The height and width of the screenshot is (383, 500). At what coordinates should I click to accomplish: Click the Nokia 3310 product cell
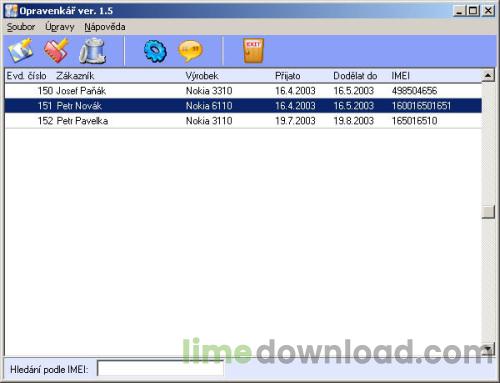click(x=209, y=91)
